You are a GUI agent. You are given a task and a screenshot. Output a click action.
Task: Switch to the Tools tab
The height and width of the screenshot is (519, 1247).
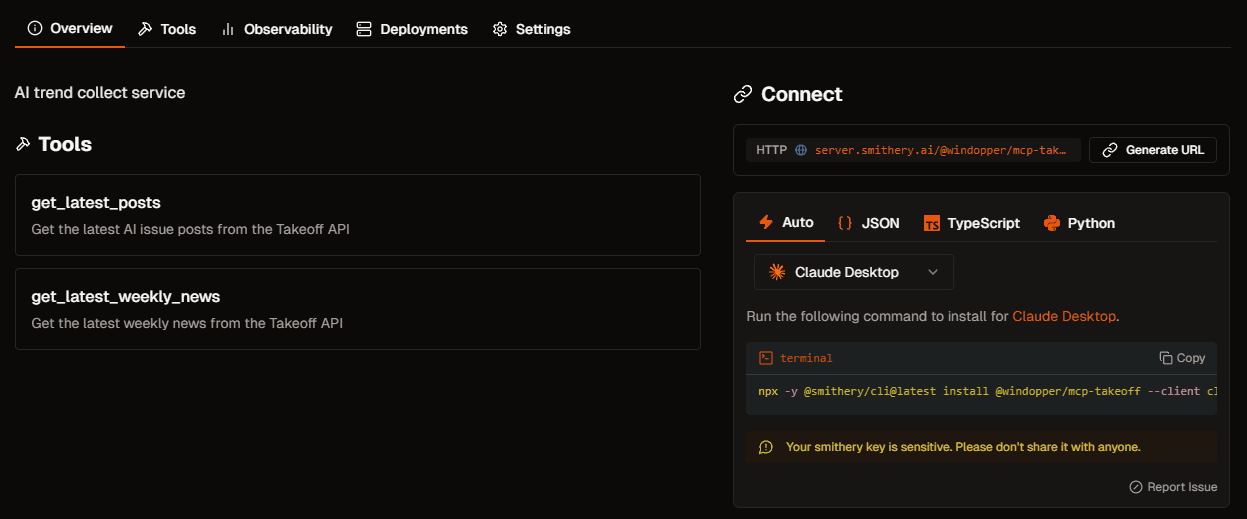click(167, 29)
